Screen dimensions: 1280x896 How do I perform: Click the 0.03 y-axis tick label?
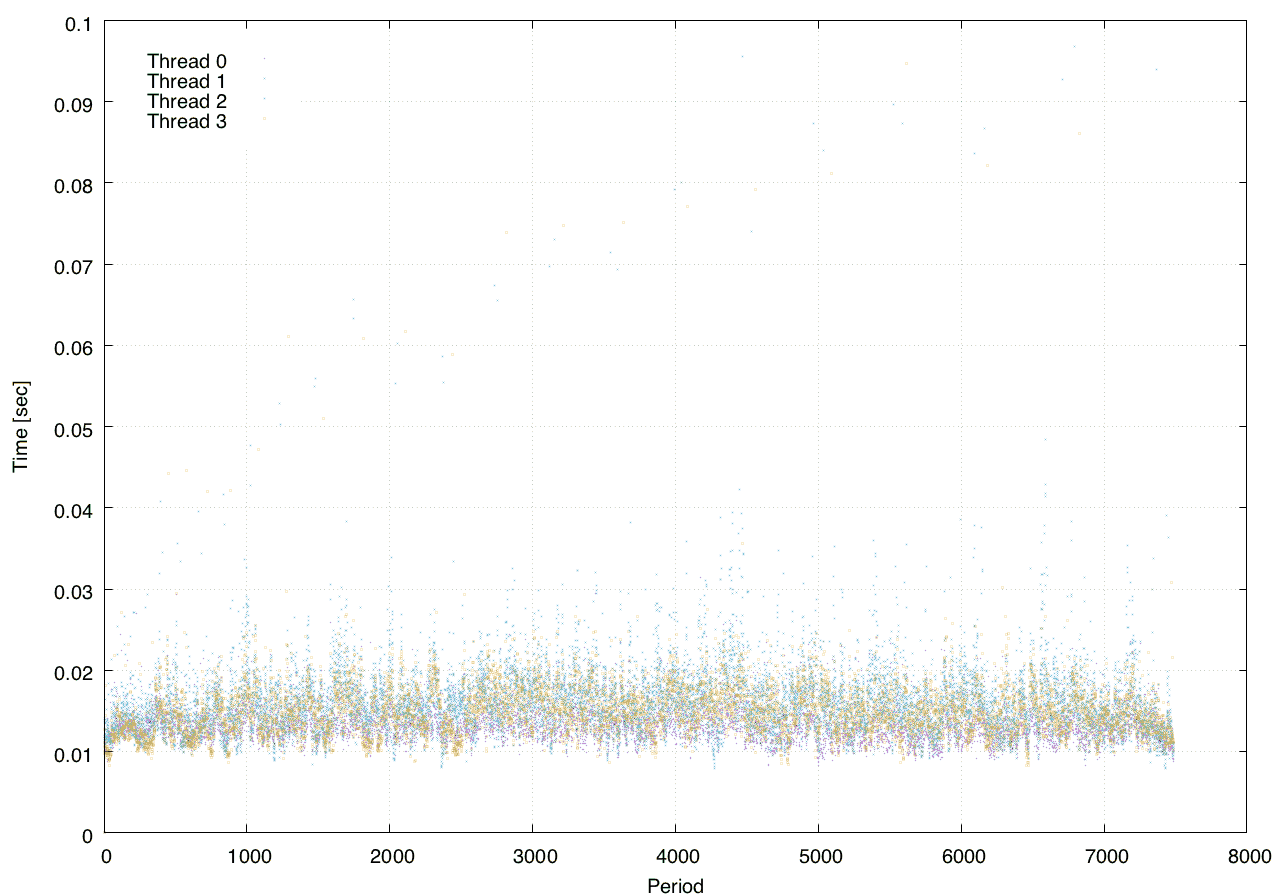pyautogui.click(x=72, y=591)
